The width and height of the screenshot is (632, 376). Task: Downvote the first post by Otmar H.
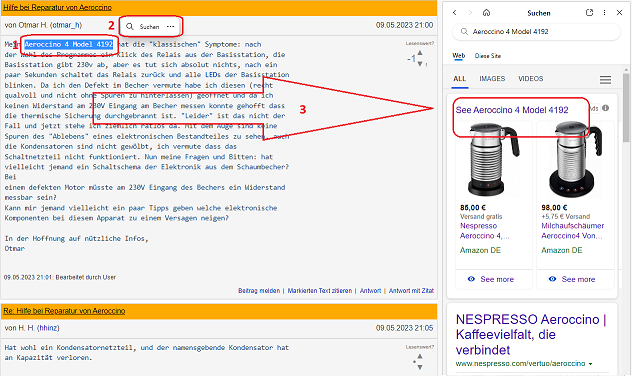[x=420, y=64]
